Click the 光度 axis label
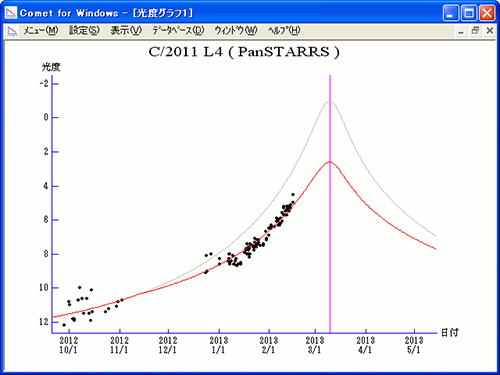The image size is (500, 375). point(51,67)
